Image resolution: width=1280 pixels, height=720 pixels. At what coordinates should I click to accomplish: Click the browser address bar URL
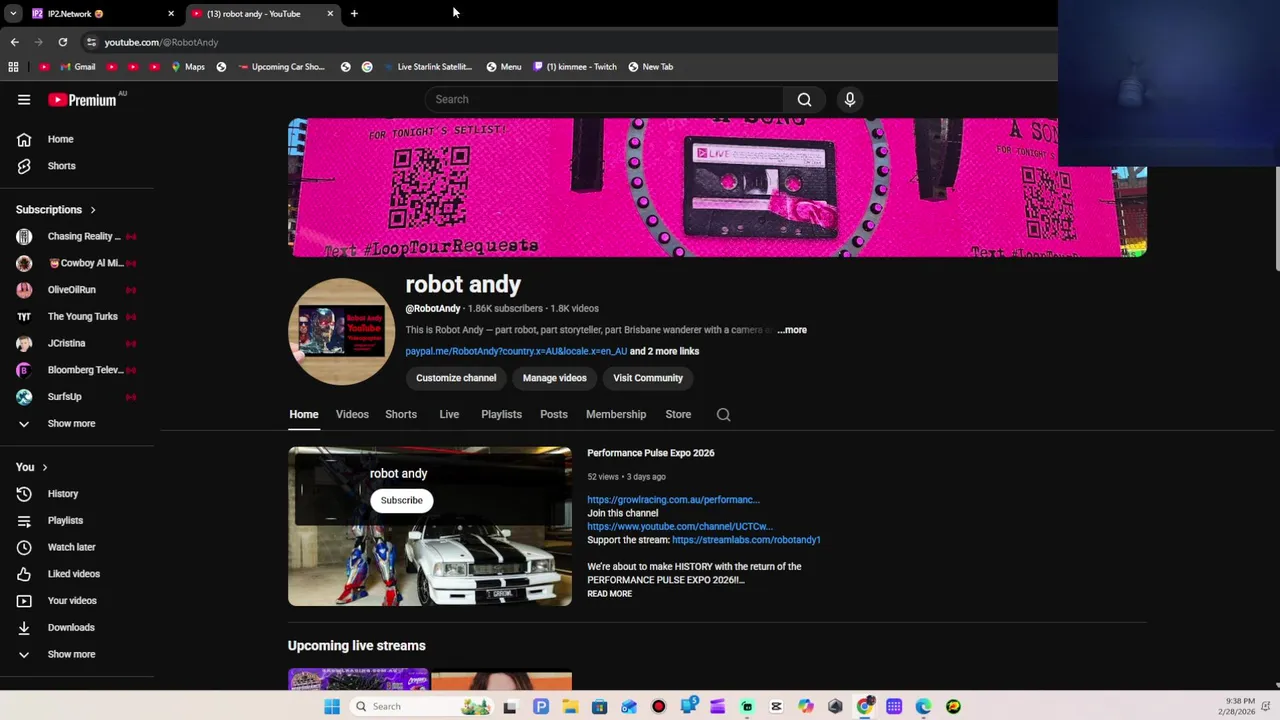tap(161, 42)
